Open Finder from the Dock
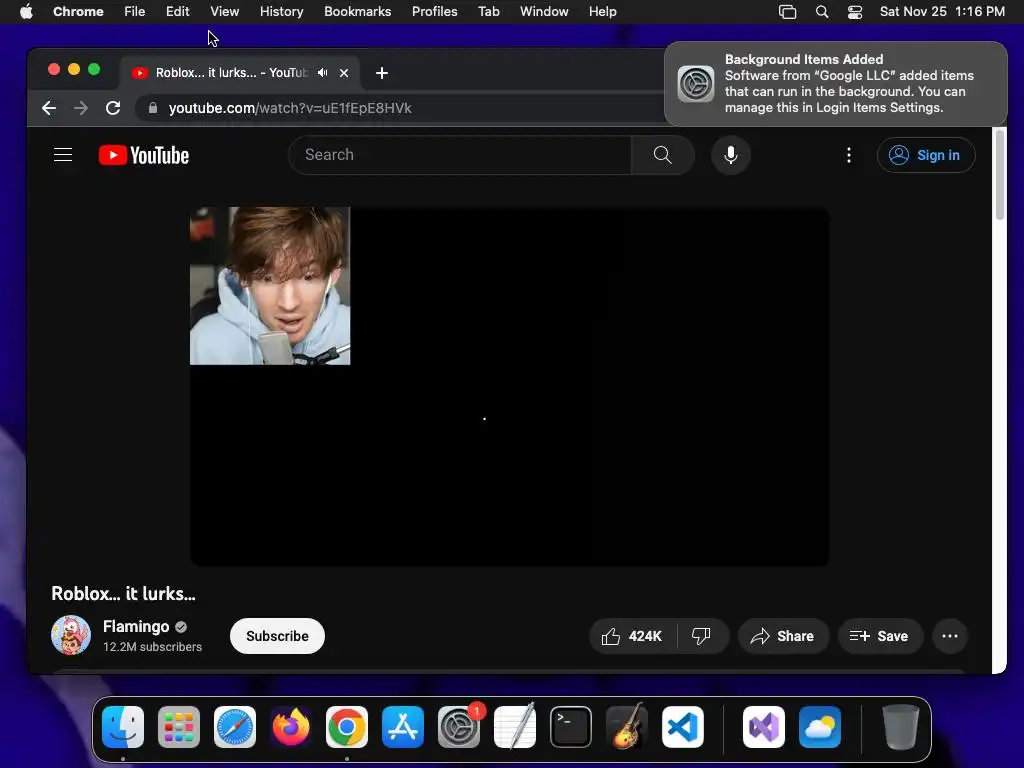 pyautogui.click(x=123, y=727)
